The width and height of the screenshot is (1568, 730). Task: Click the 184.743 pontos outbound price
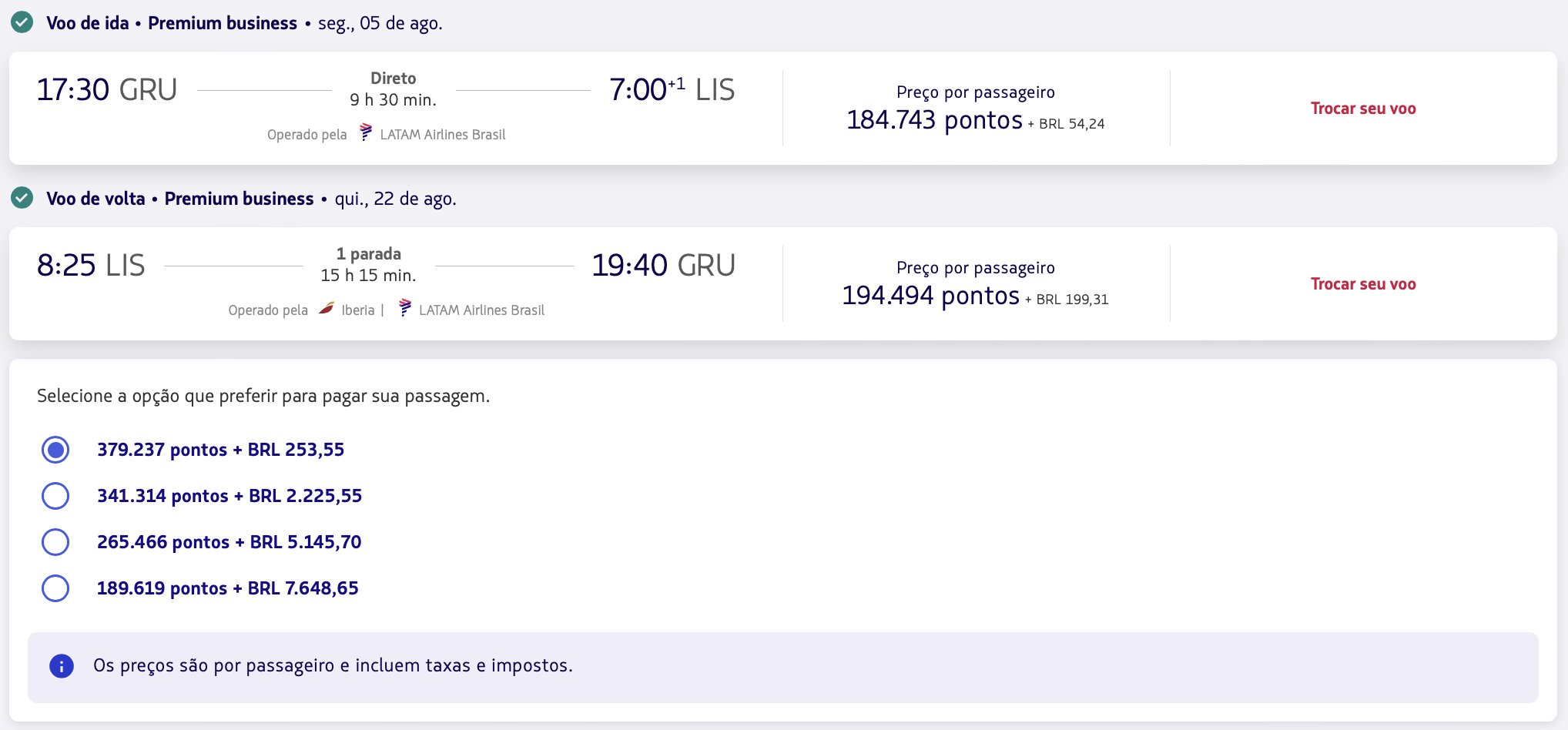[934, 120]
